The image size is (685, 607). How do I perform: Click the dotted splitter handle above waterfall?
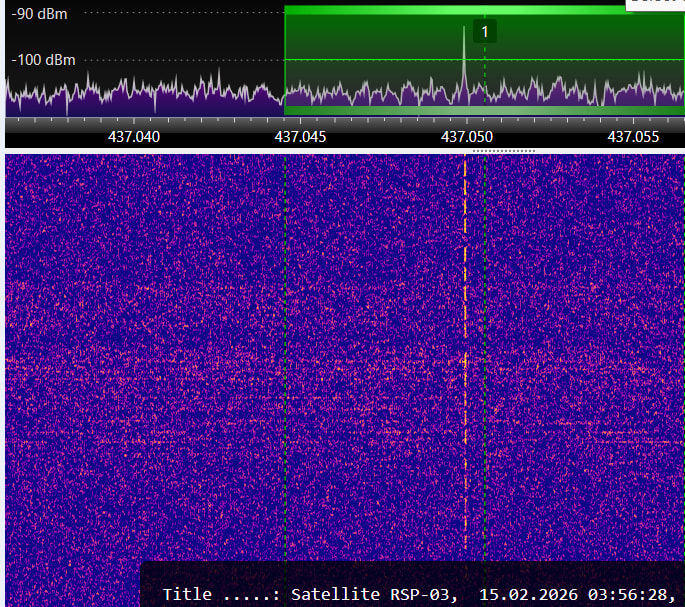coord(503,151)
